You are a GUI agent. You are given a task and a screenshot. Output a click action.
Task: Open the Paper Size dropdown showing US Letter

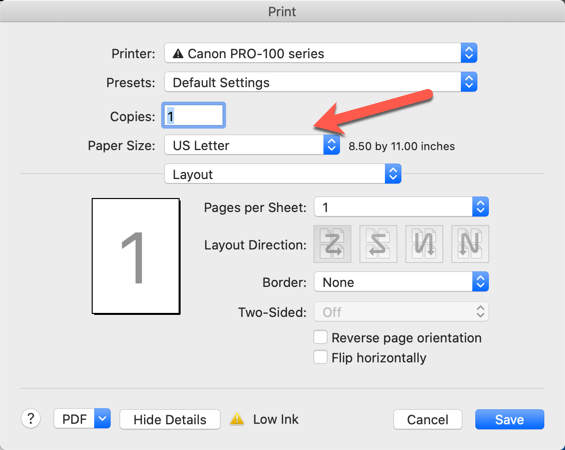252,145
